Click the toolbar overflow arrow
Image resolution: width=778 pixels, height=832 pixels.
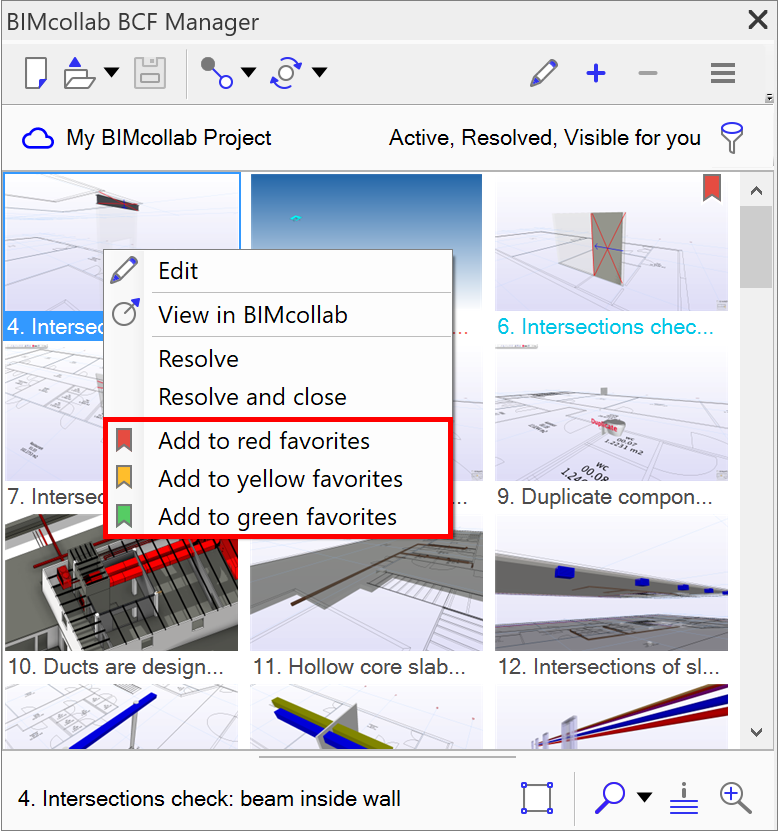pos(769,98)
